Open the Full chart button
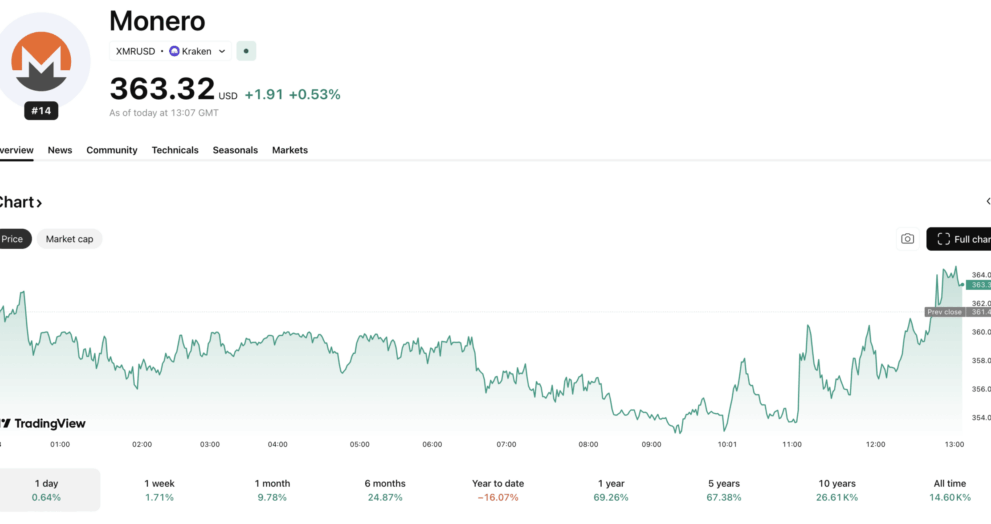This screenshot has width=991, height=524. click(960, 239)
